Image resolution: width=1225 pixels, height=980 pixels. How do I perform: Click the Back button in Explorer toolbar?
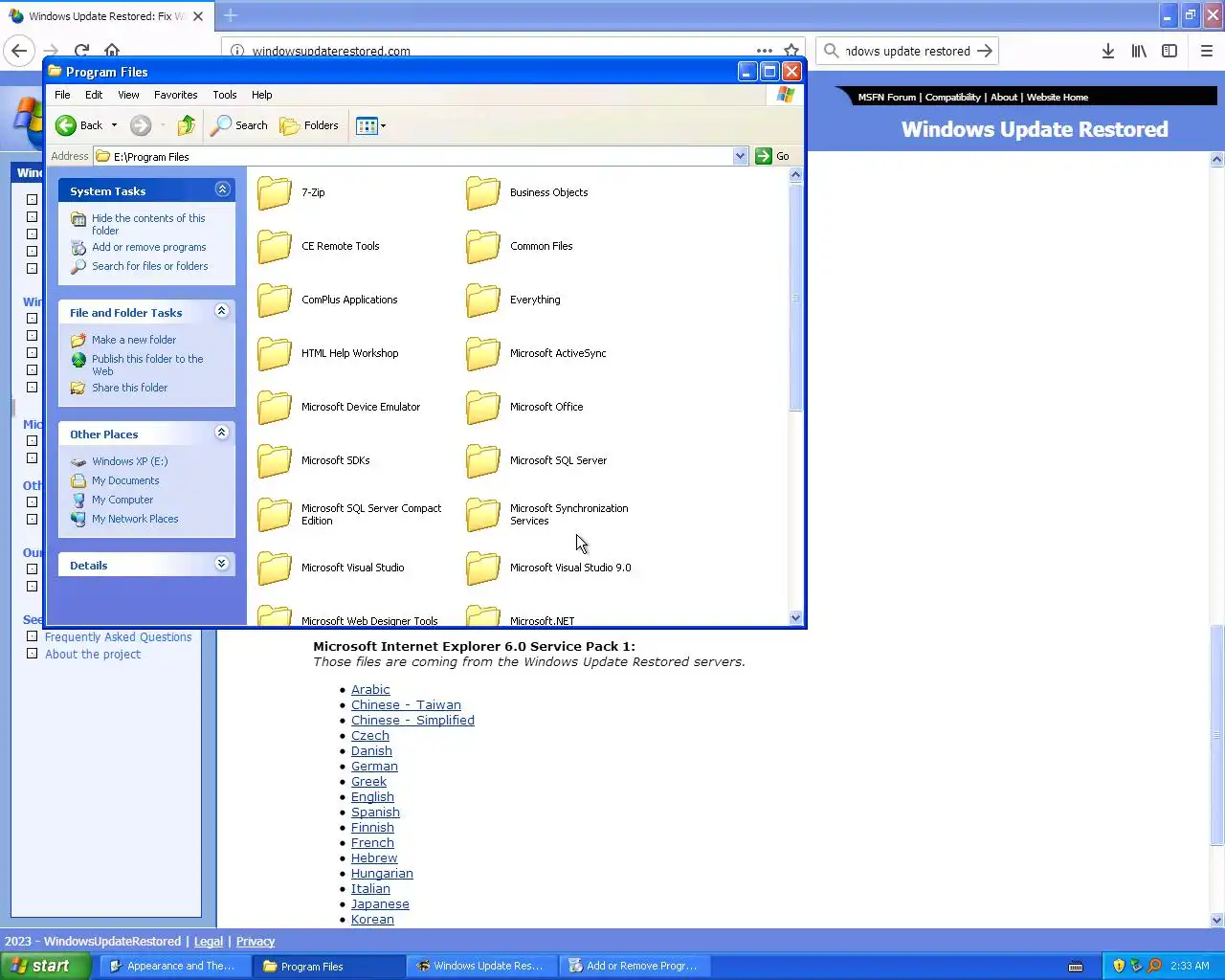click(x=79, y=125)
